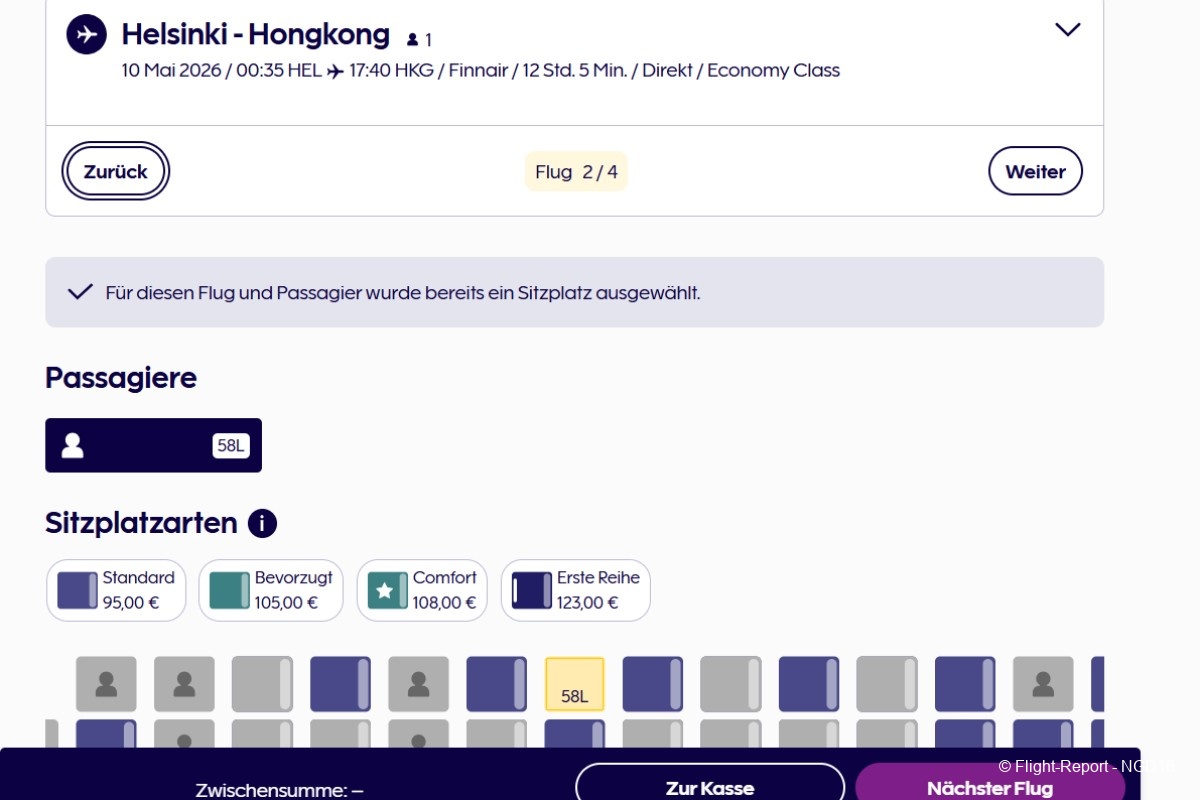
Task: Click the occupied seat between two free seats left of 58L
Action: [x=419, y=684]
